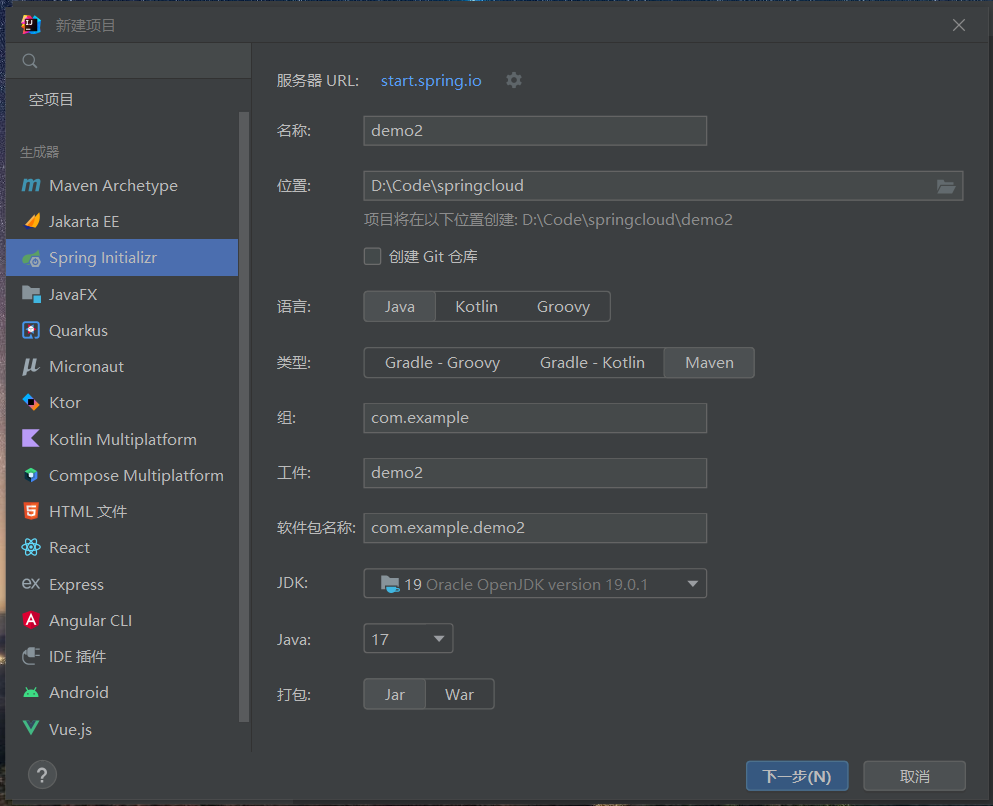Click the generator list scrollbar

tap(244, 417)
